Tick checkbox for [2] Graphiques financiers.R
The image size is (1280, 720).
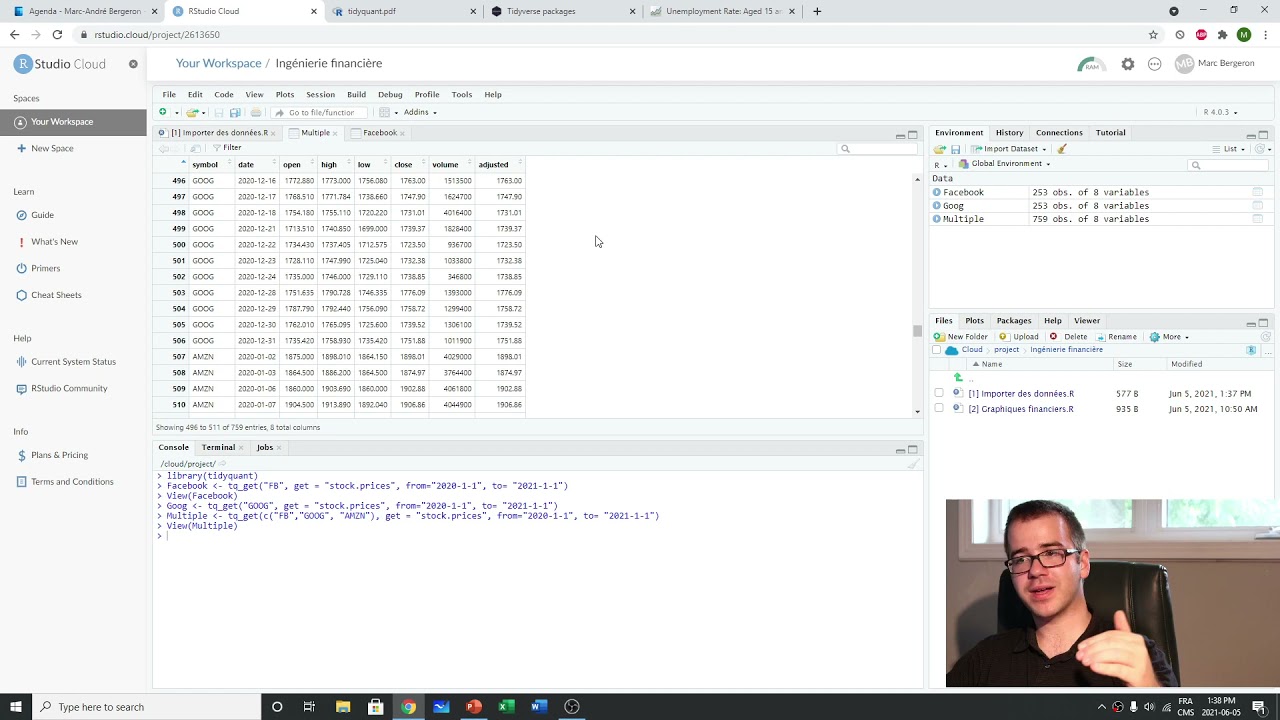click(939, 408)
